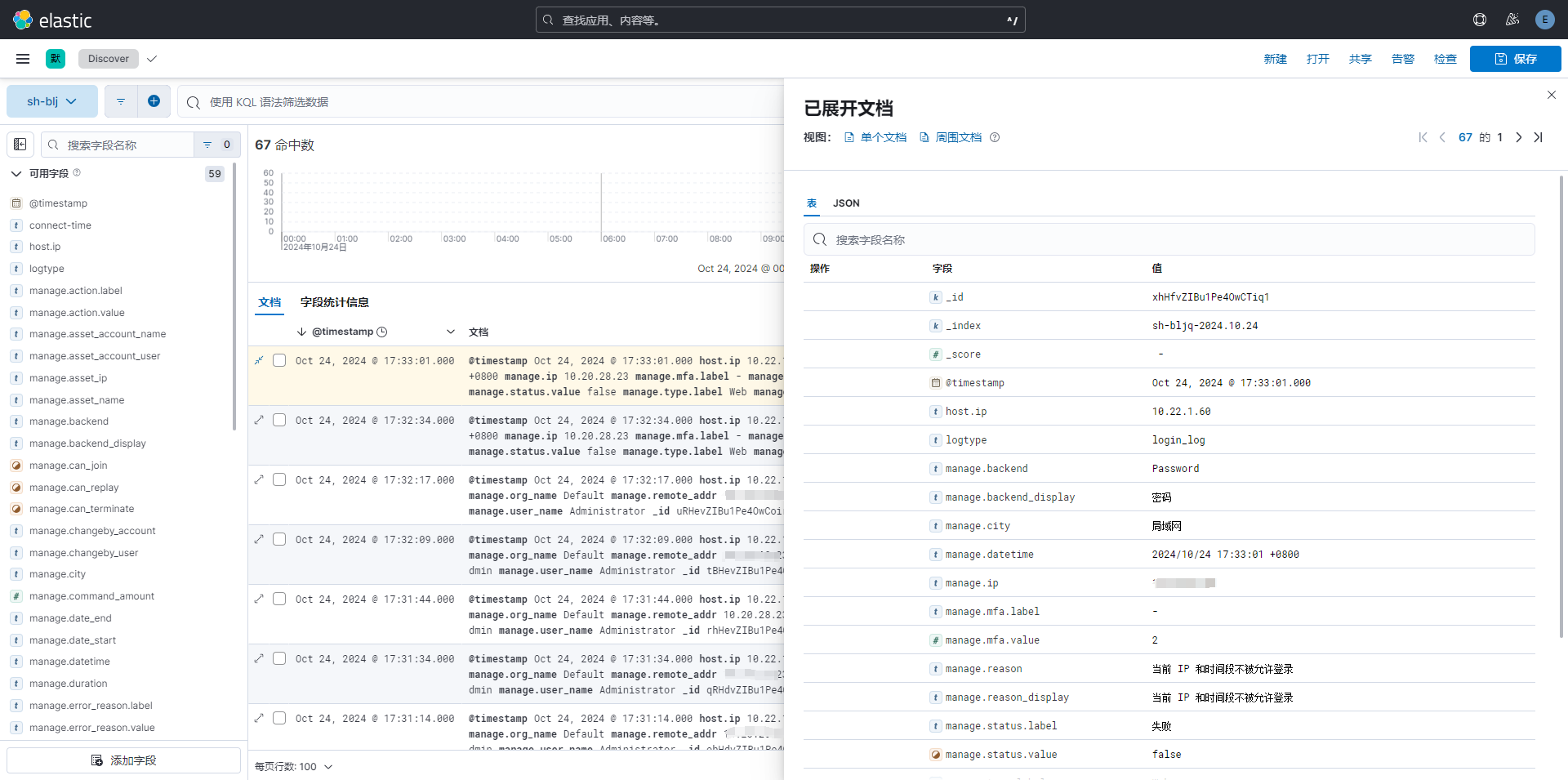Click logtype value login_log in flyout
This screenshot has height=780, width=1568.
click(1178, 440)
